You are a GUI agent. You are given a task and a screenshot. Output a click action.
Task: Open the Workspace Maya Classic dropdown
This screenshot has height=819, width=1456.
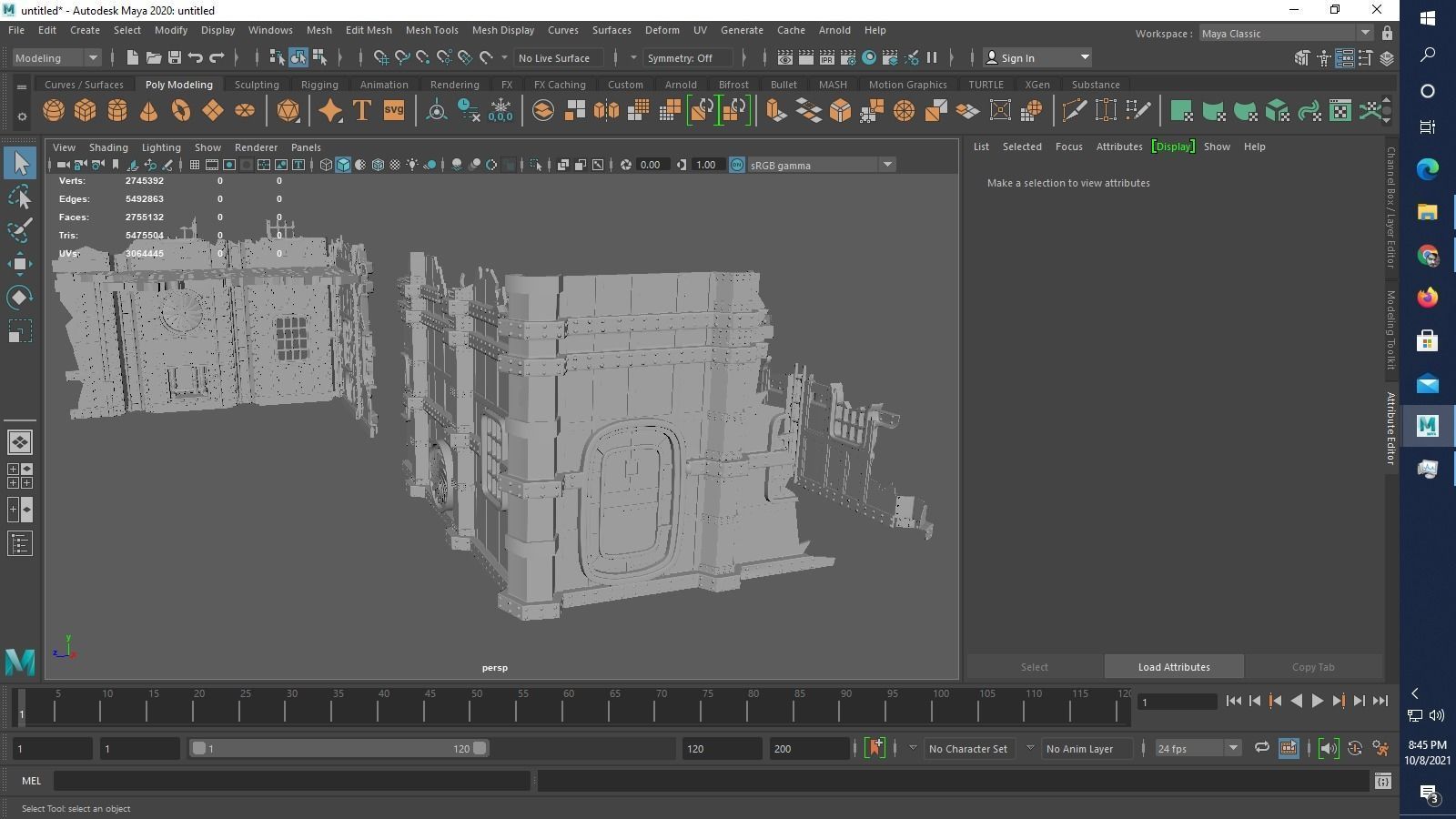click(x=1286, y=34)
